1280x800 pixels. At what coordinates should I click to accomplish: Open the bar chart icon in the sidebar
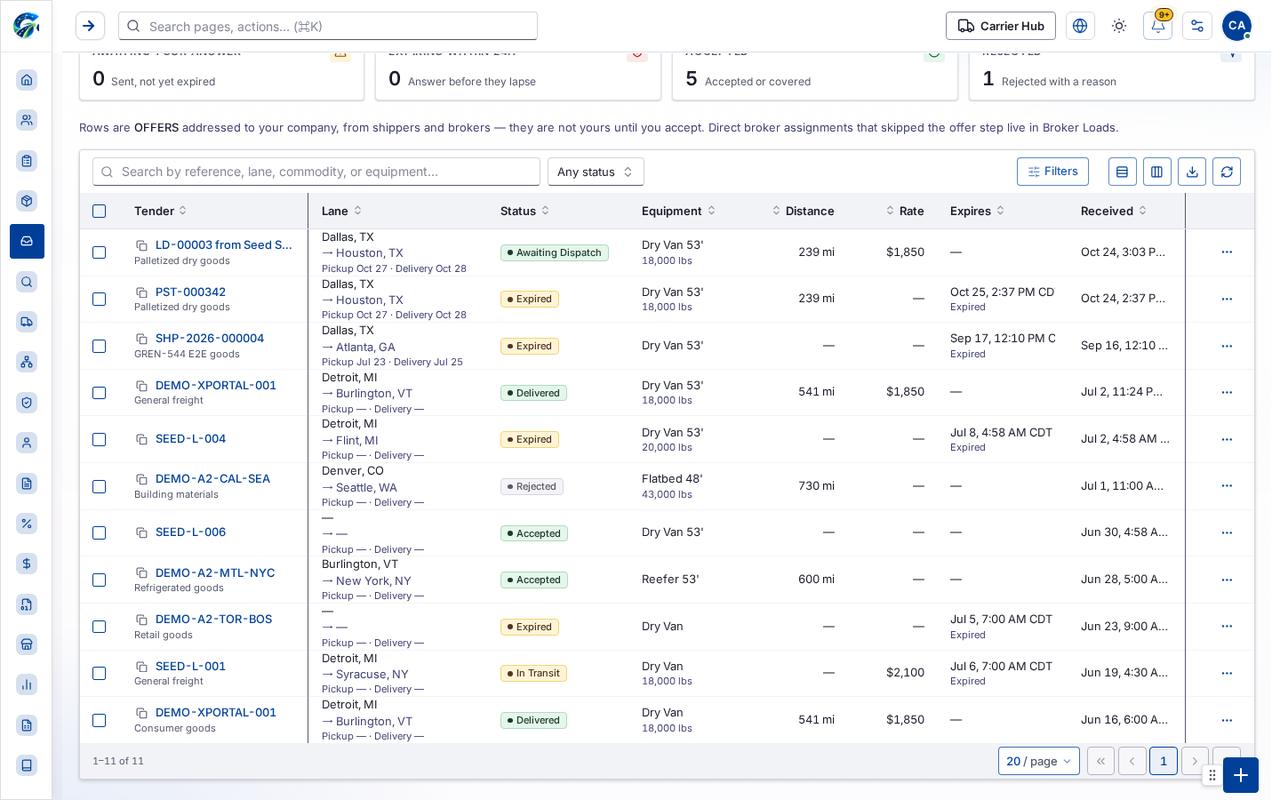click(27, 685)
